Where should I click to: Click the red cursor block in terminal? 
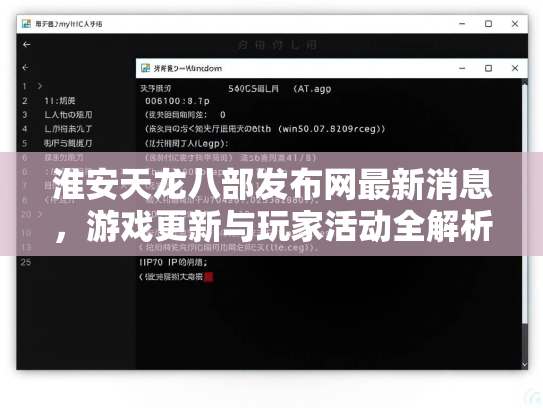[208, 277]
